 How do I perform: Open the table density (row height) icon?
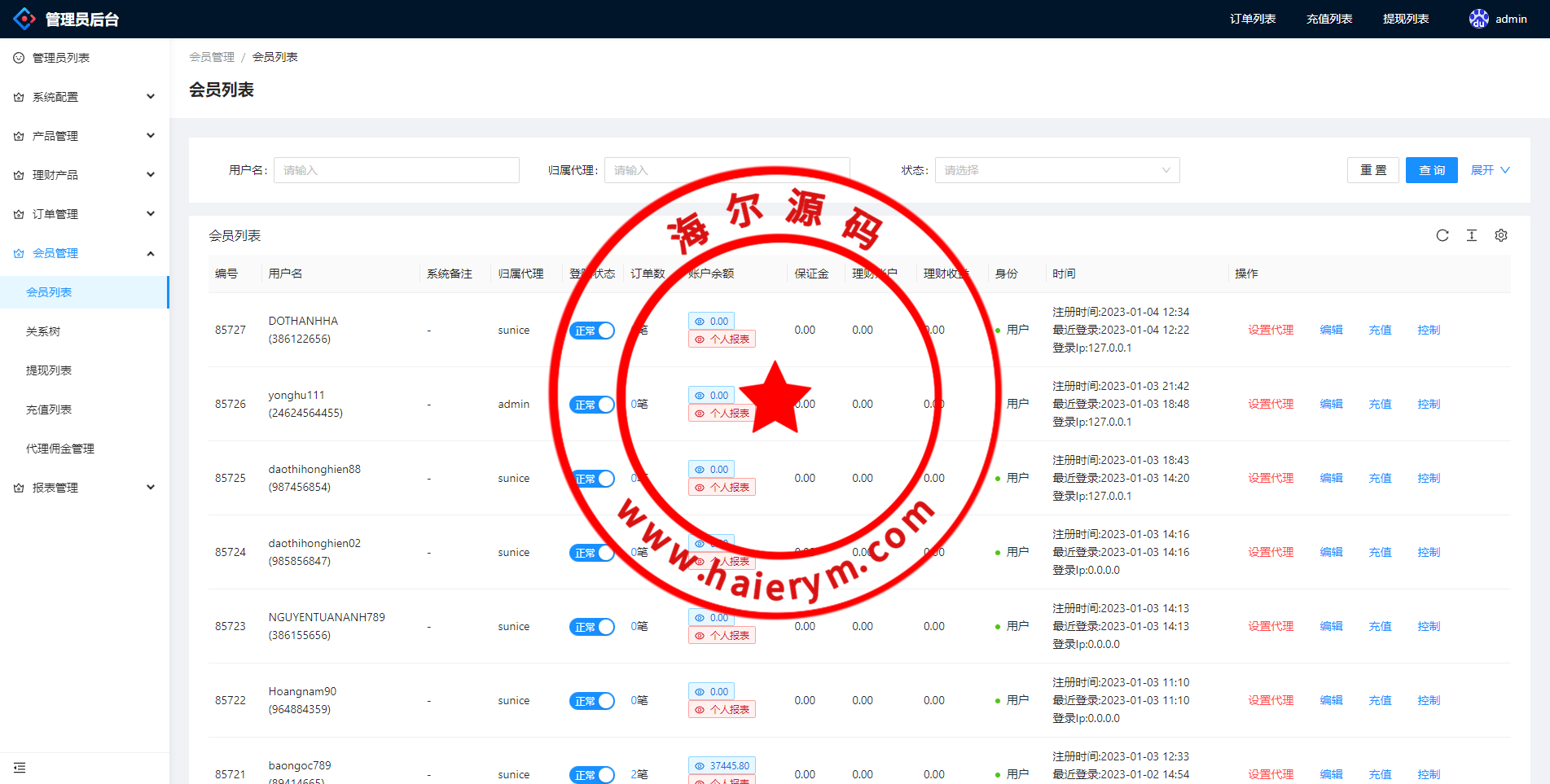(x=1471, y=235)
